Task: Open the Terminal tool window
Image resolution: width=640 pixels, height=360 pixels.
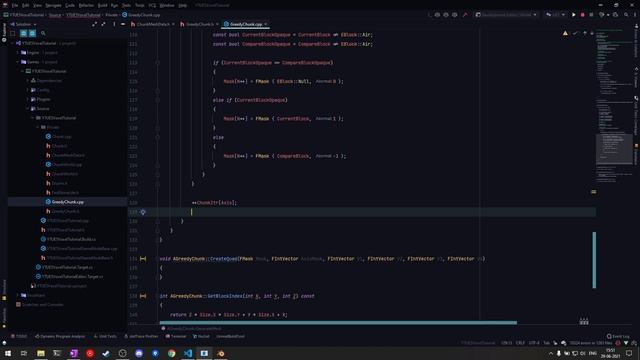Action: pos(176,336)
